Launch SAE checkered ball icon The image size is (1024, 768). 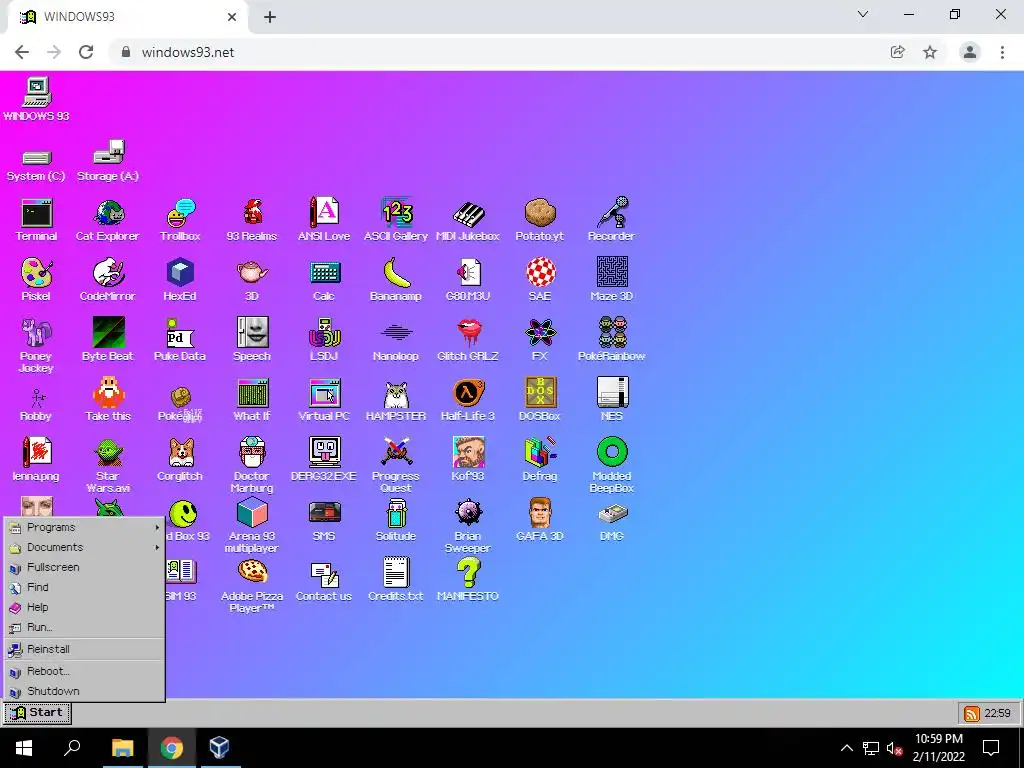click(540, 280)
